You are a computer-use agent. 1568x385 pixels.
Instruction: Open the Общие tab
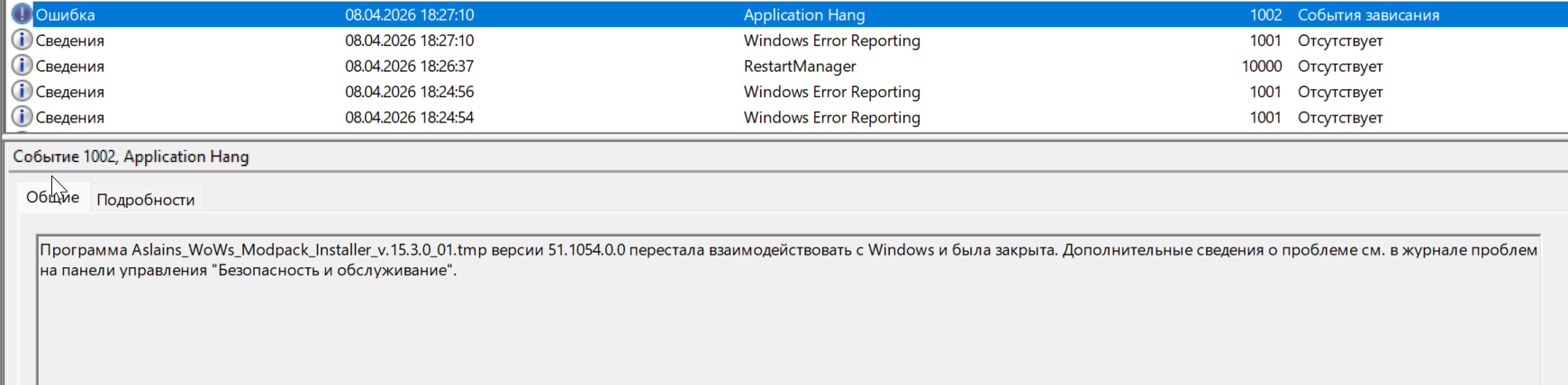point(52,198)
